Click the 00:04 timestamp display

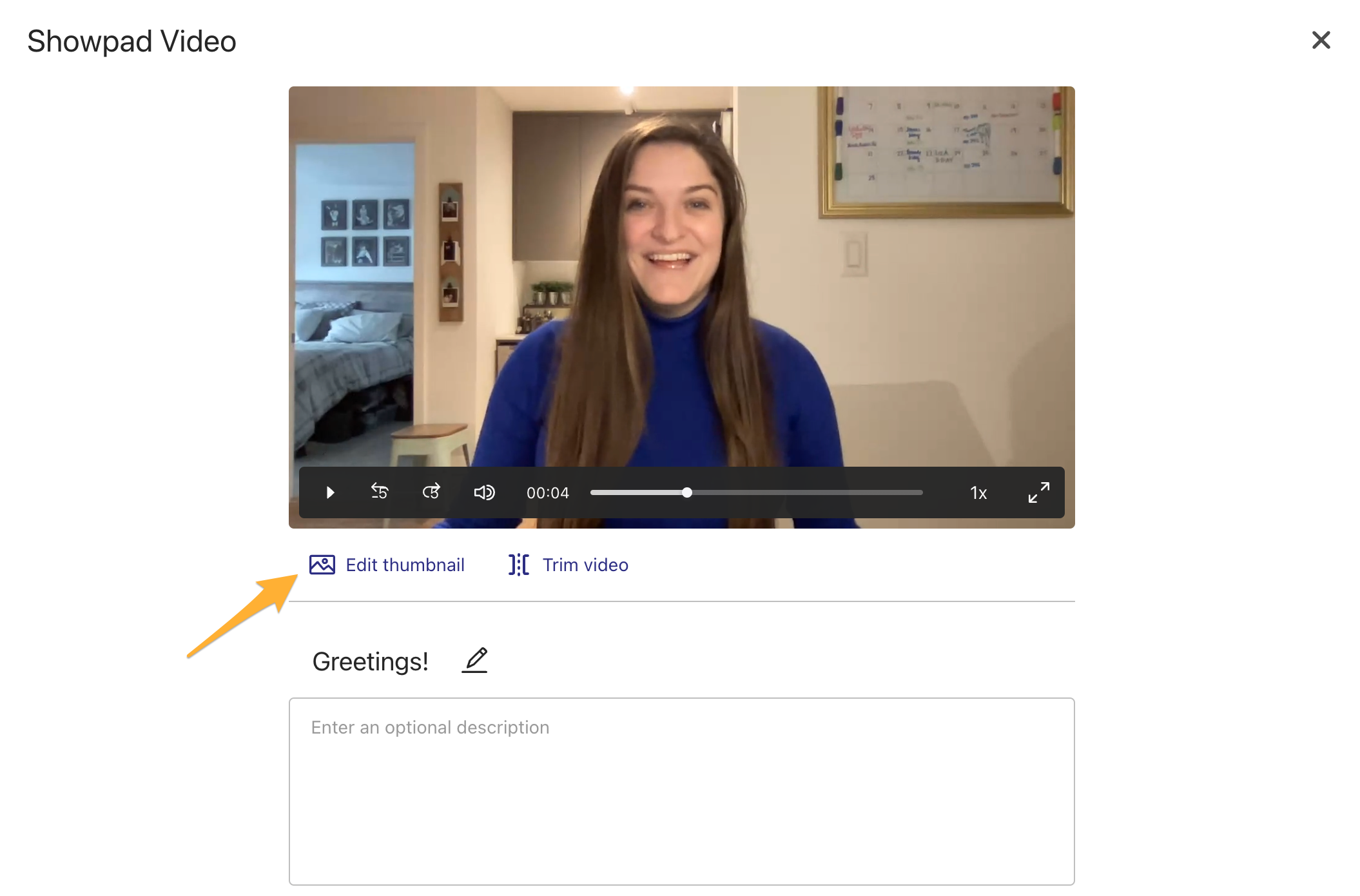click(547, 493)
